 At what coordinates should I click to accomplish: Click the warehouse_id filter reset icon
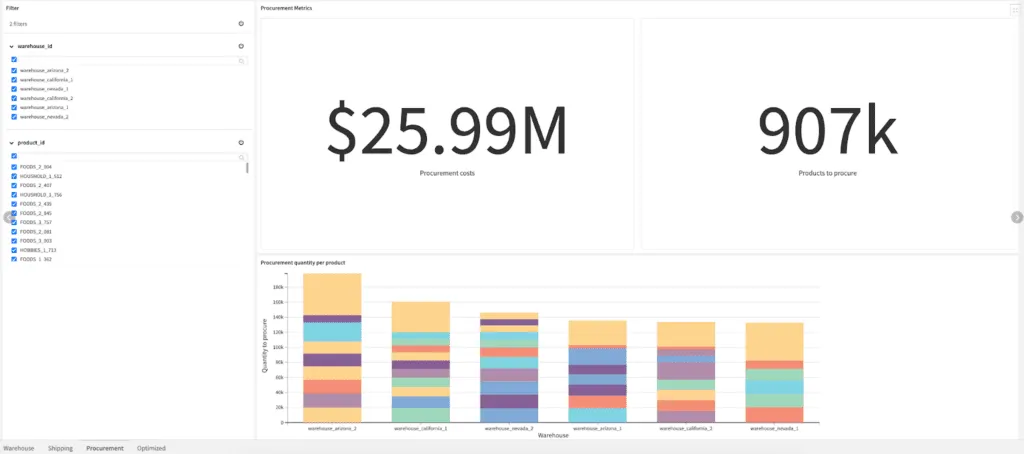[x=241, y=46]
